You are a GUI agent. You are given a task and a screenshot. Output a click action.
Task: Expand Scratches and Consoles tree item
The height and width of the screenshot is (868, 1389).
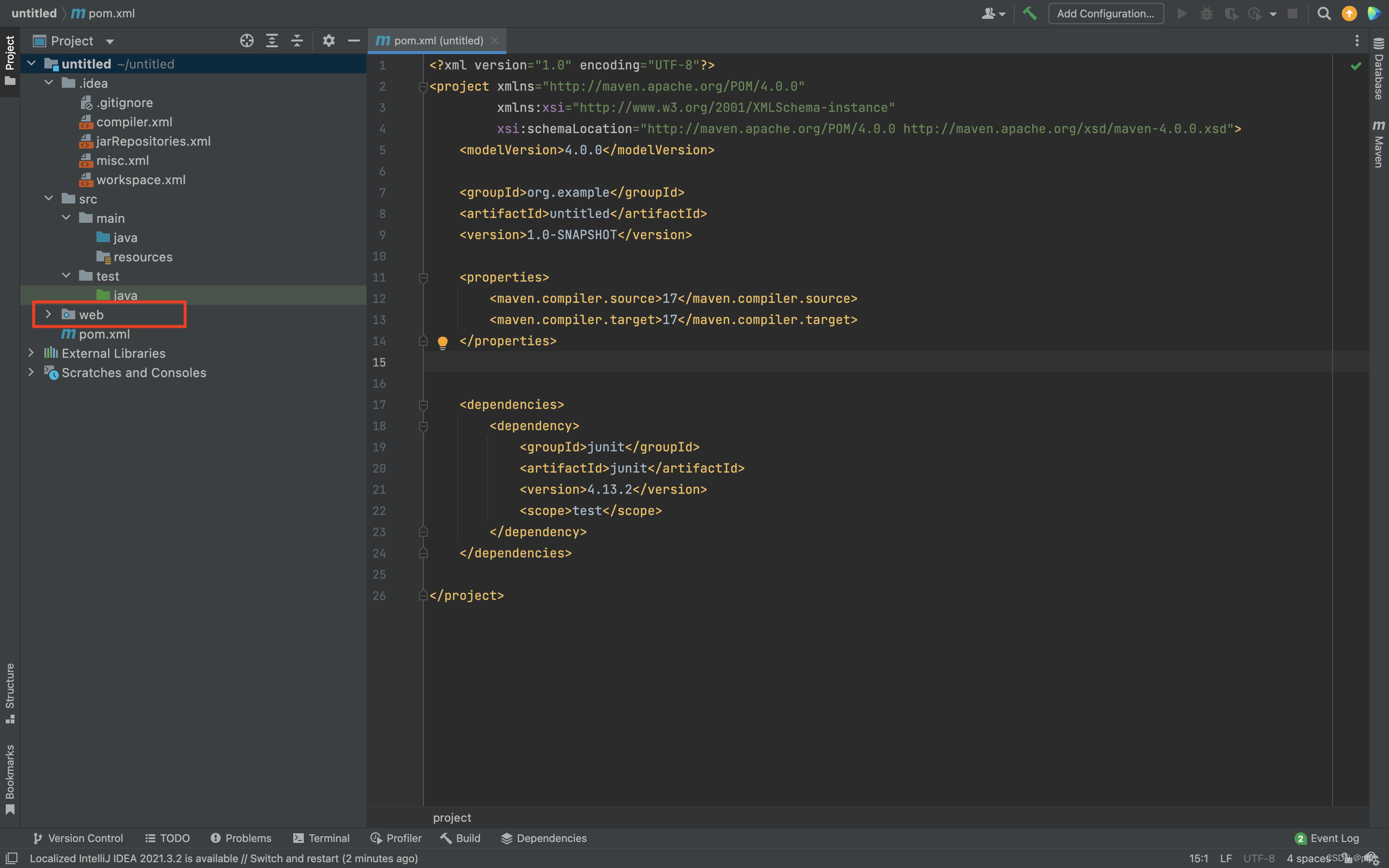click(x=30, y=372)
